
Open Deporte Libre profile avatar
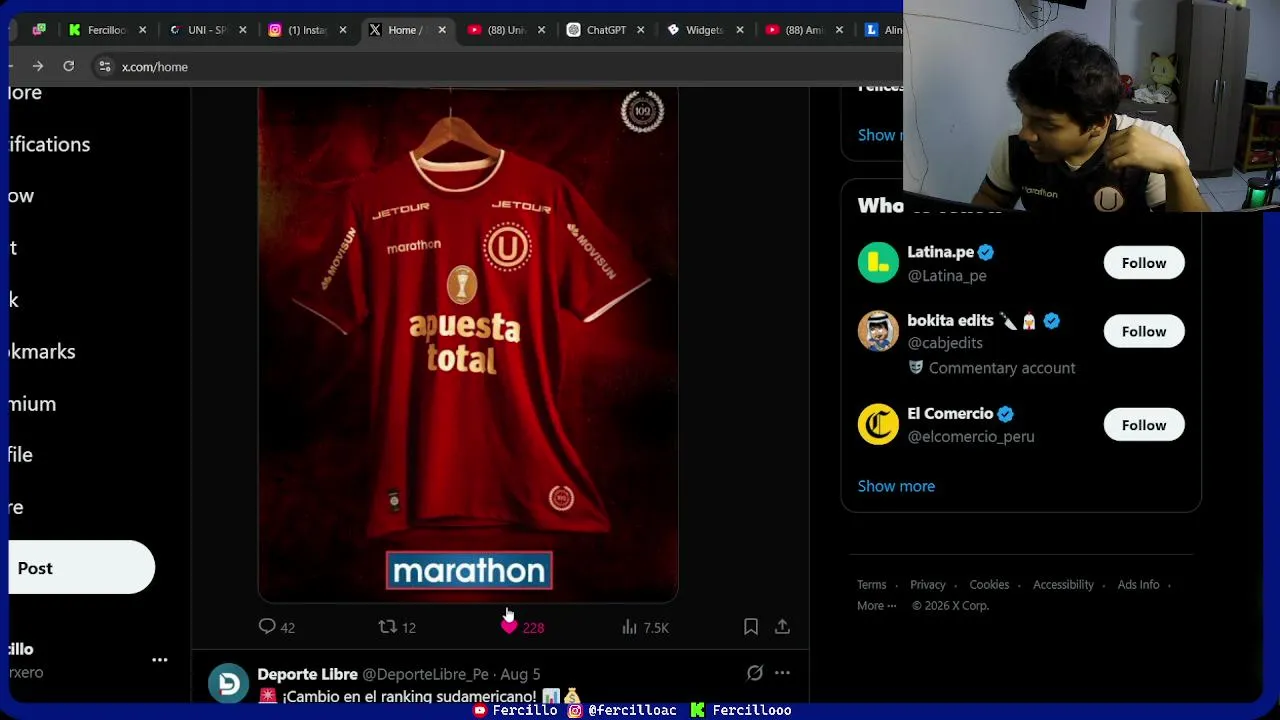(228, 684)
